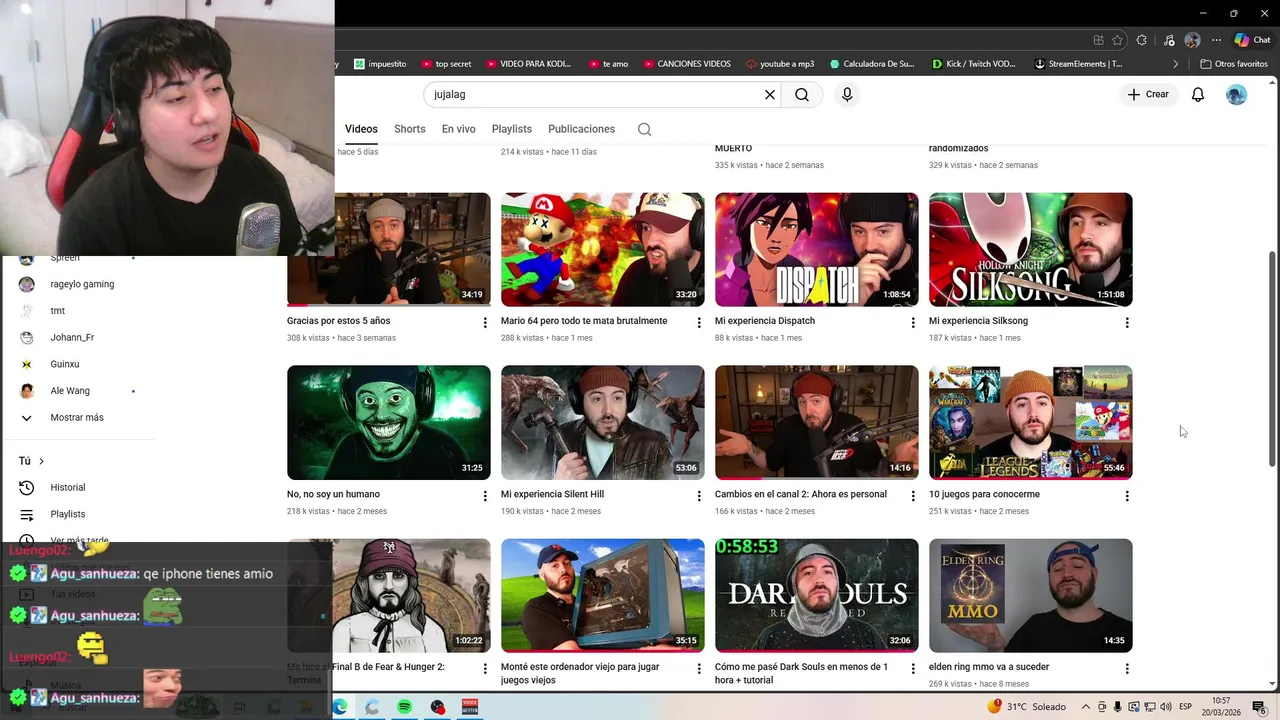This screenshot has width=1280, height=720.
Task: Open options for Monté este ordenador viejo
Action: coord(699,669)
